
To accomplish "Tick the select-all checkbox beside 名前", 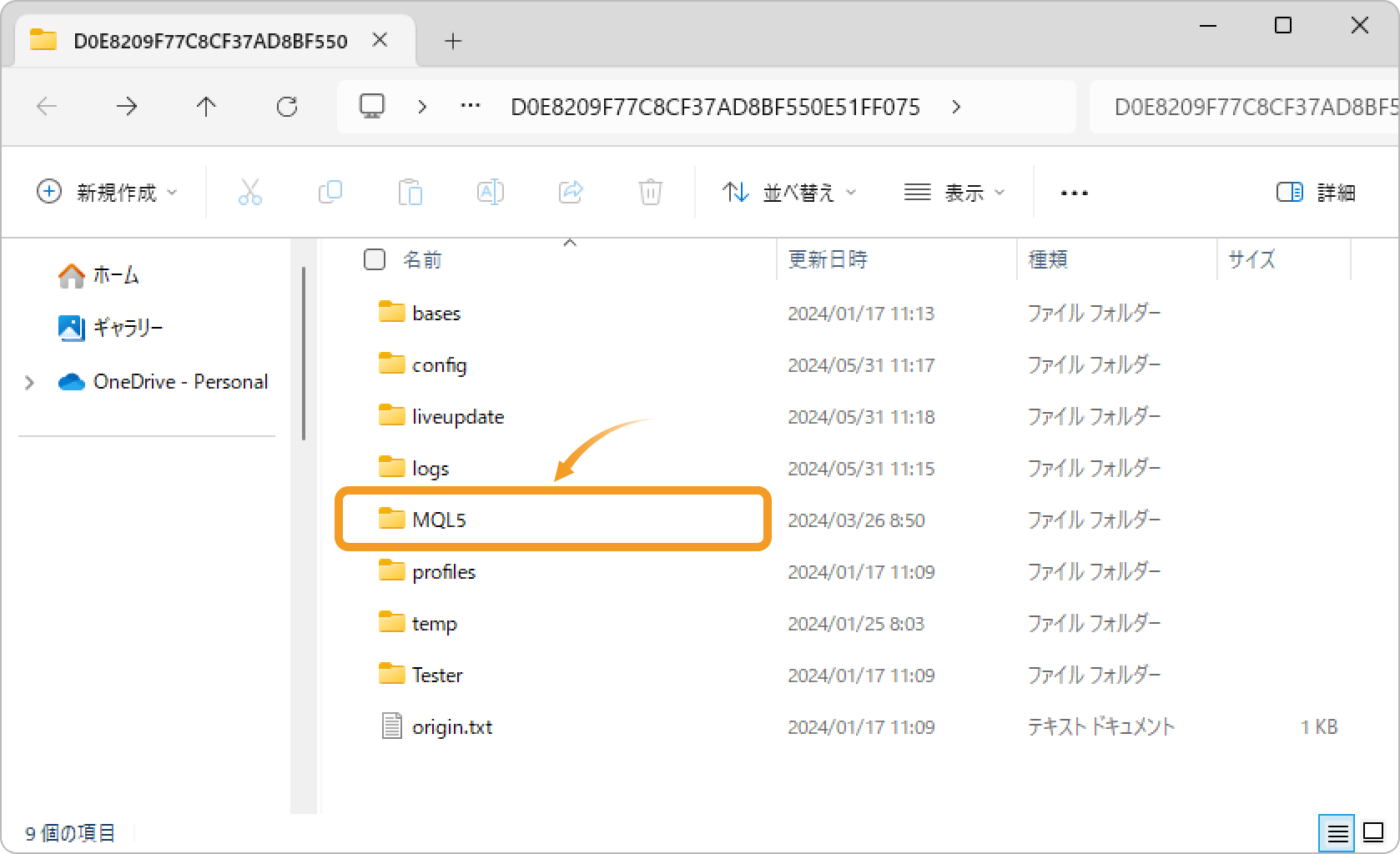I will click(375, 259).
